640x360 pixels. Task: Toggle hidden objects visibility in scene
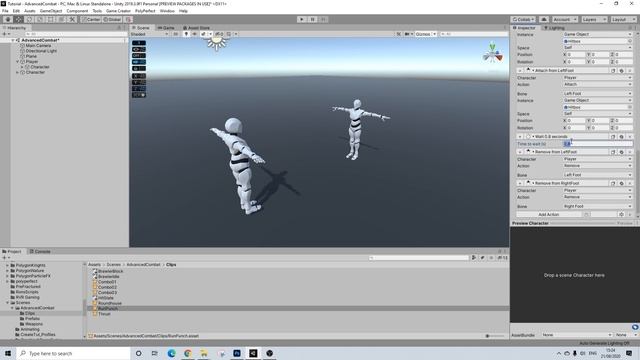(x=219, y=34)
